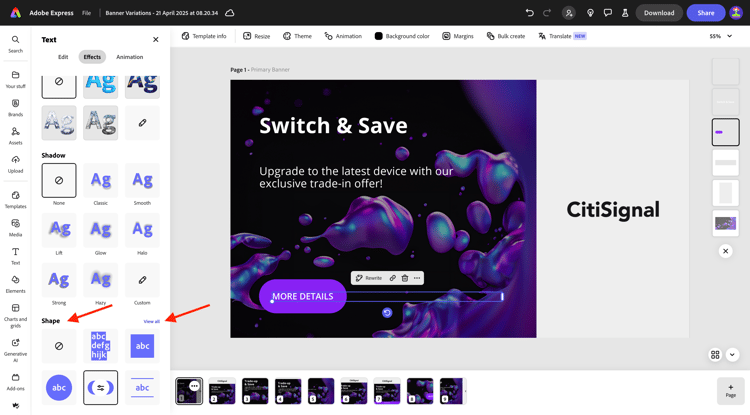The height and width of the screenshot is (415, 750).
Task: Open Search in the left sidebar
Action: pyautogui.click(x=15, y=44)
